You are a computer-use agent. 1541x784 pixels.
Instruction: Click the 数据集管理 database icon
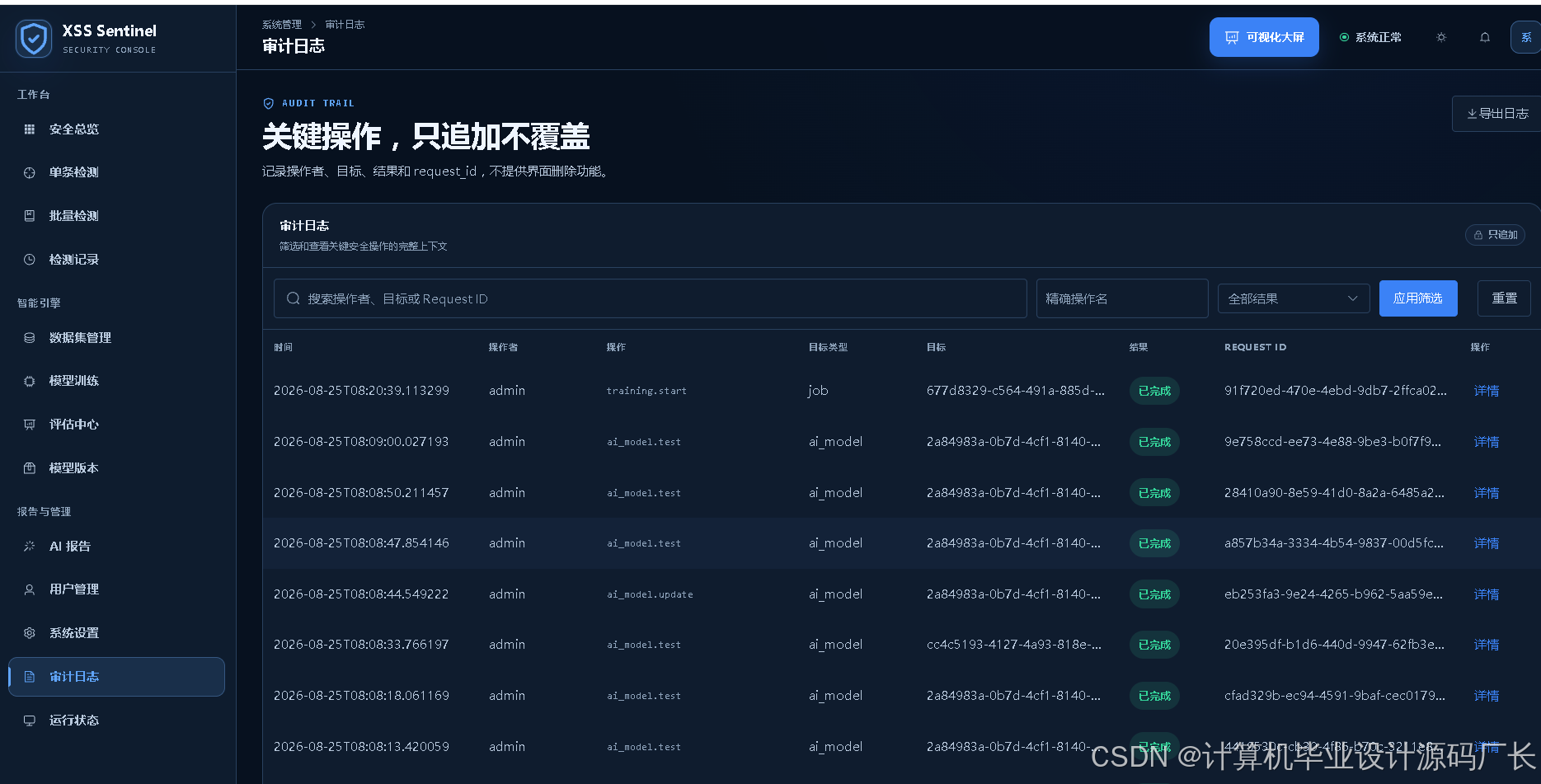(30, 338)
